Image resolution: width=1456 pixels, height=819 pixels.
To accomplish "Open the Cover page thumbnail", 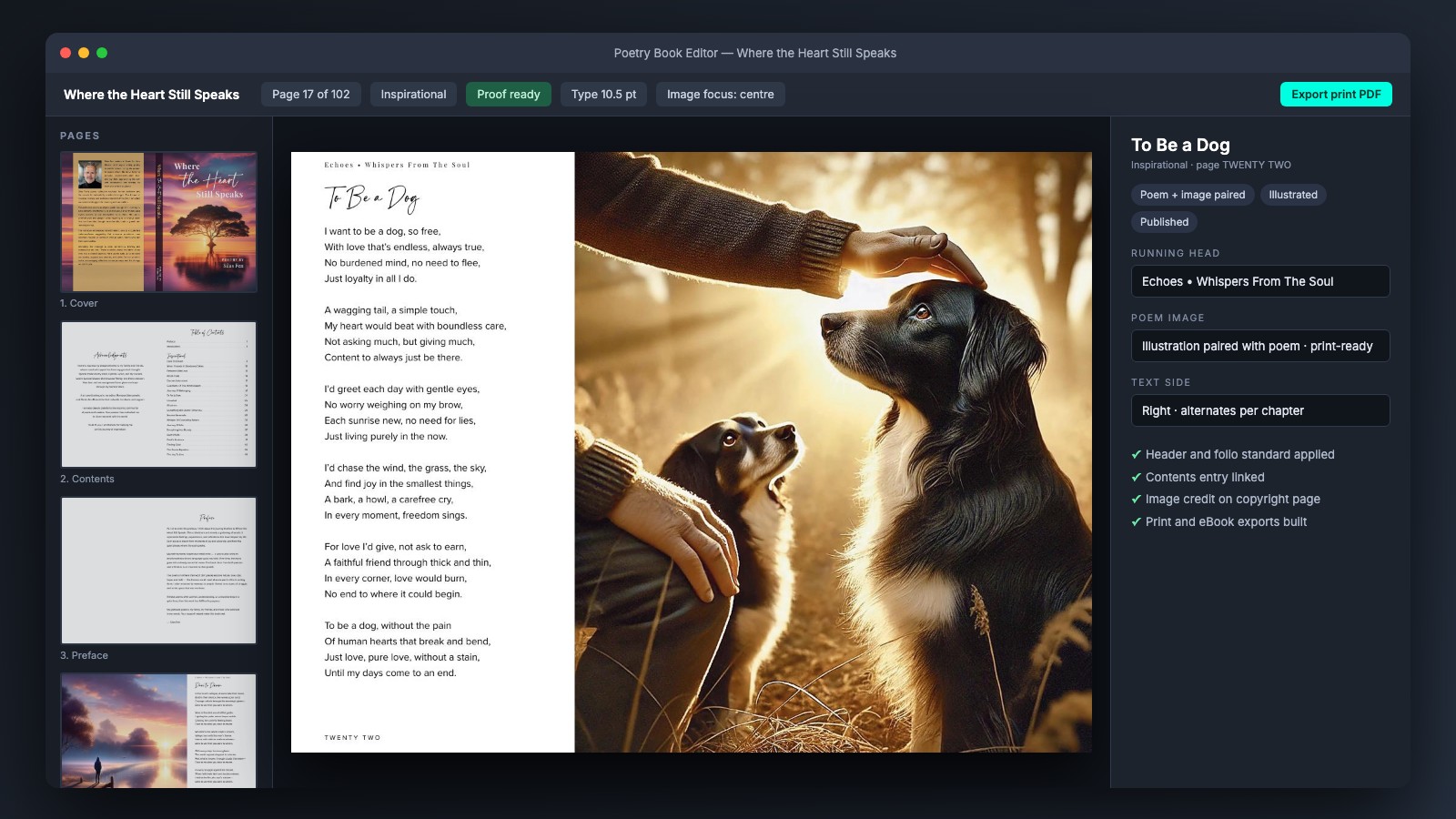I will (159, 222).
